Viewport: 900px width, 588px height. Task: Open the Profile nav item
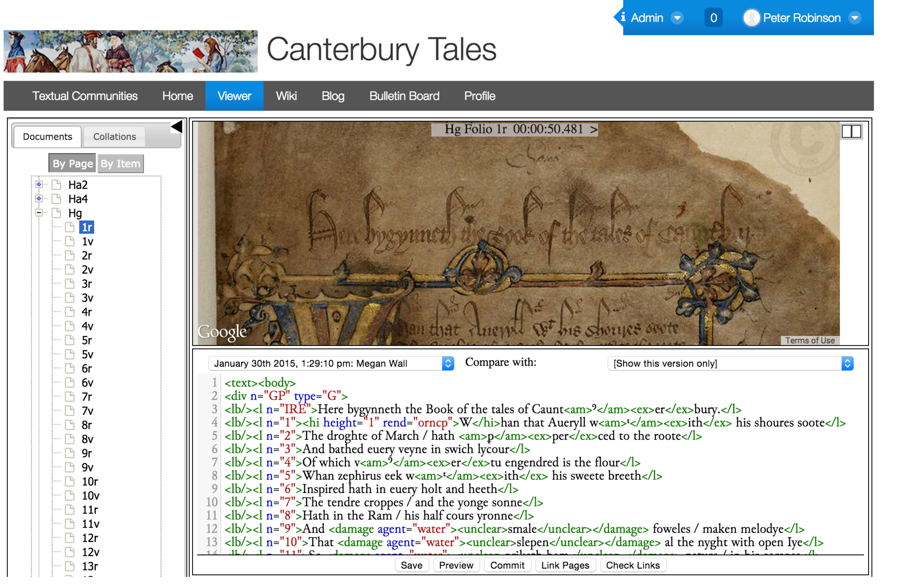pyautogui.click(x=480, y=96)
